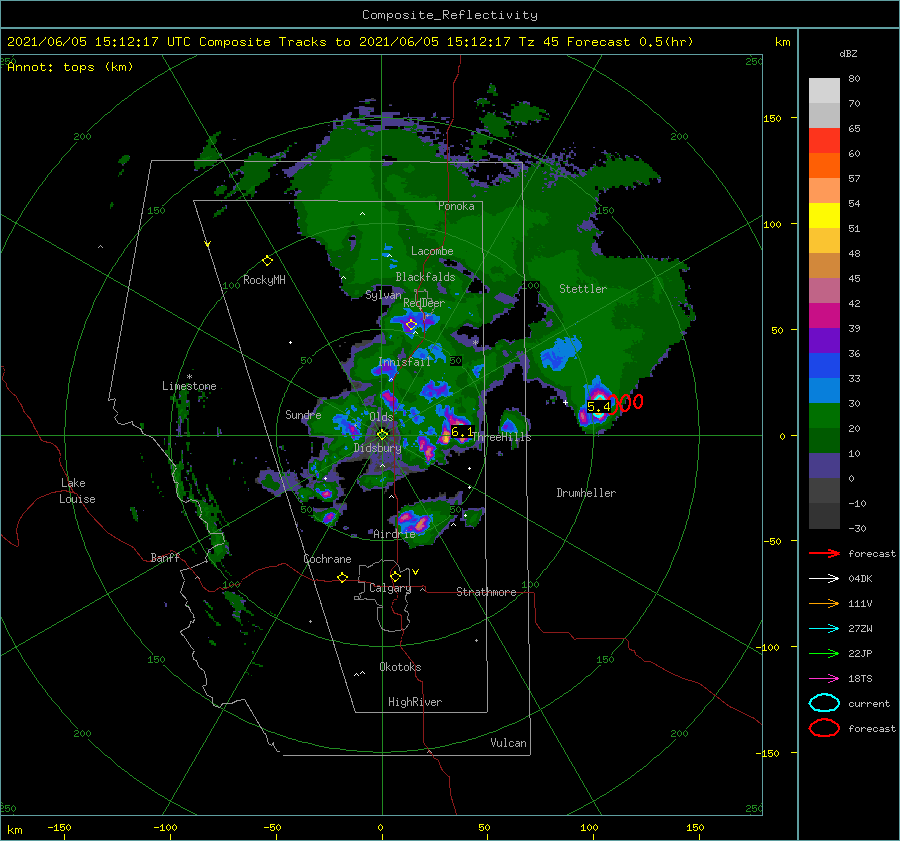This screenshot has width=900, height=841.
Task: Select the white 04DK arrow legend icon
Action: (x=824, y=578)
